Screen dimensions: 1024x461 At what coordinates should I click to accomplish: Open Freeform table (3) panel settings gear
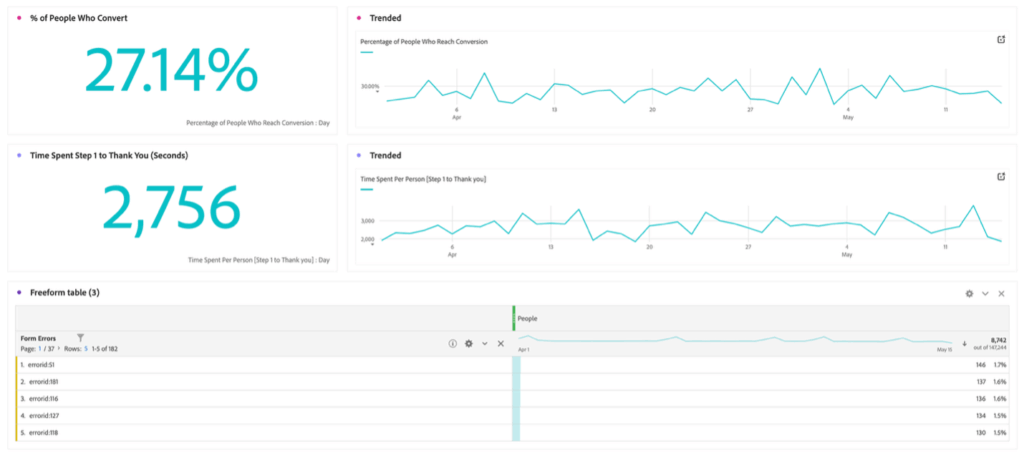click(x=969, y=294)
